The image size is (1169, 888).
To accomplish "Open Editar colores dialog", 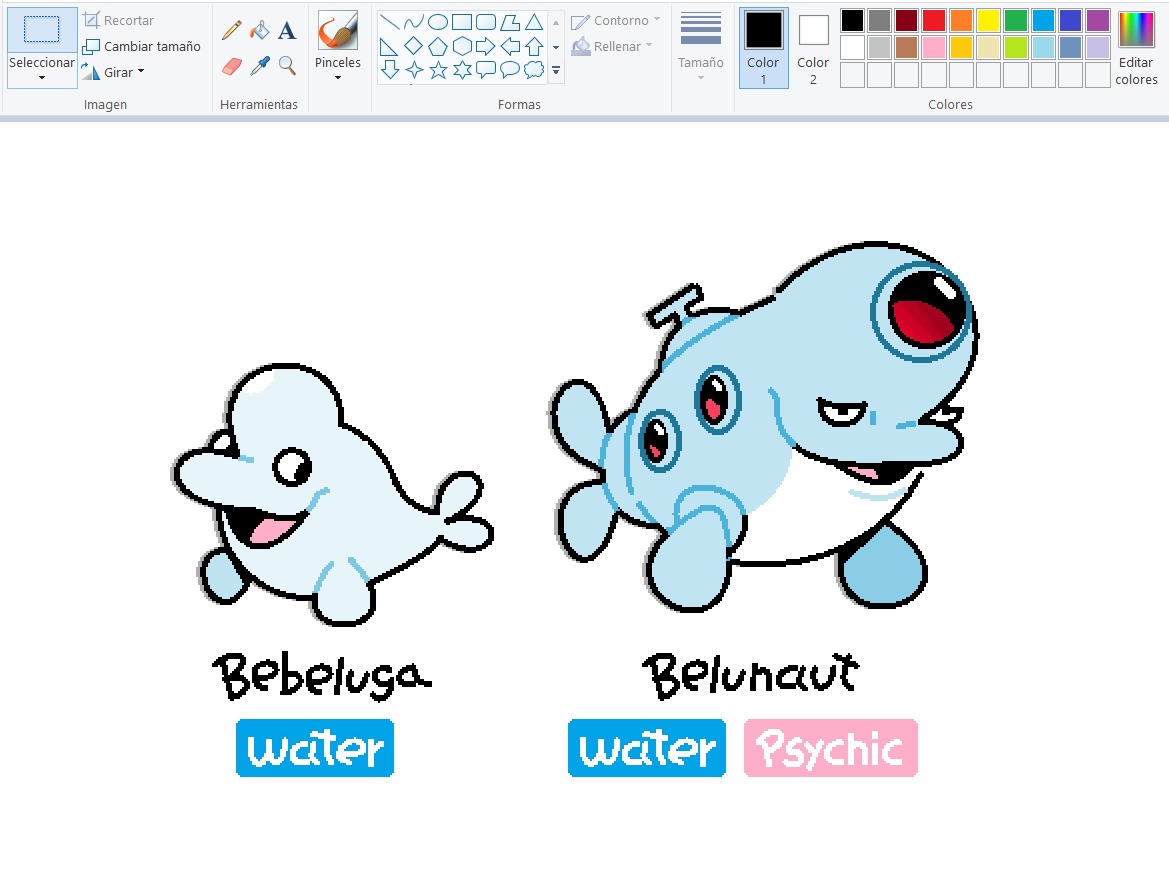I will (1136, 48).
